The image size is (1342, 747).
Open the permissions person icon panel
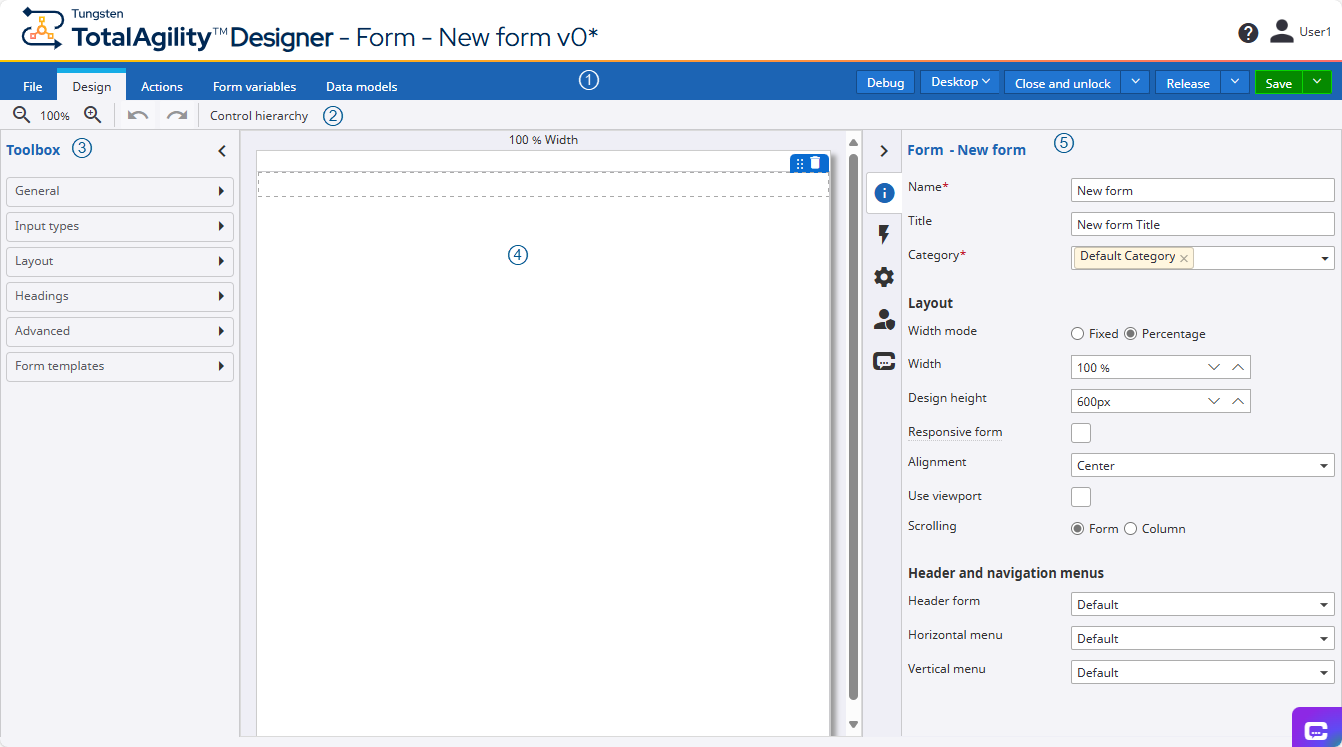pyautogui.click(x=883, y=319)
